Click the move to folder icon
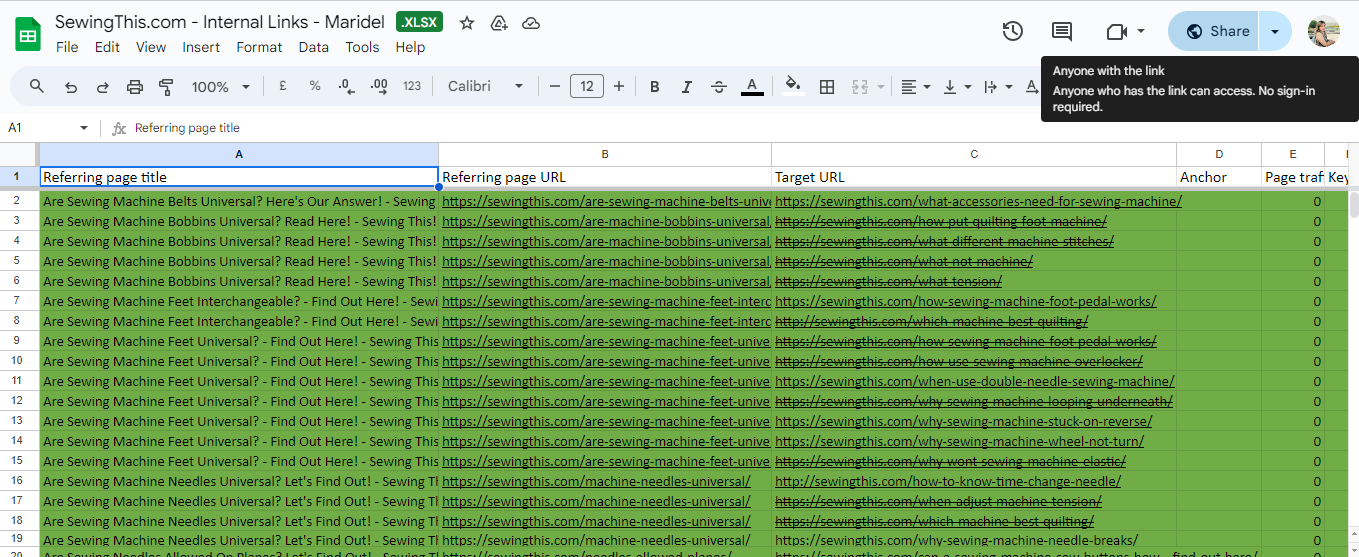 pos(499,23)
